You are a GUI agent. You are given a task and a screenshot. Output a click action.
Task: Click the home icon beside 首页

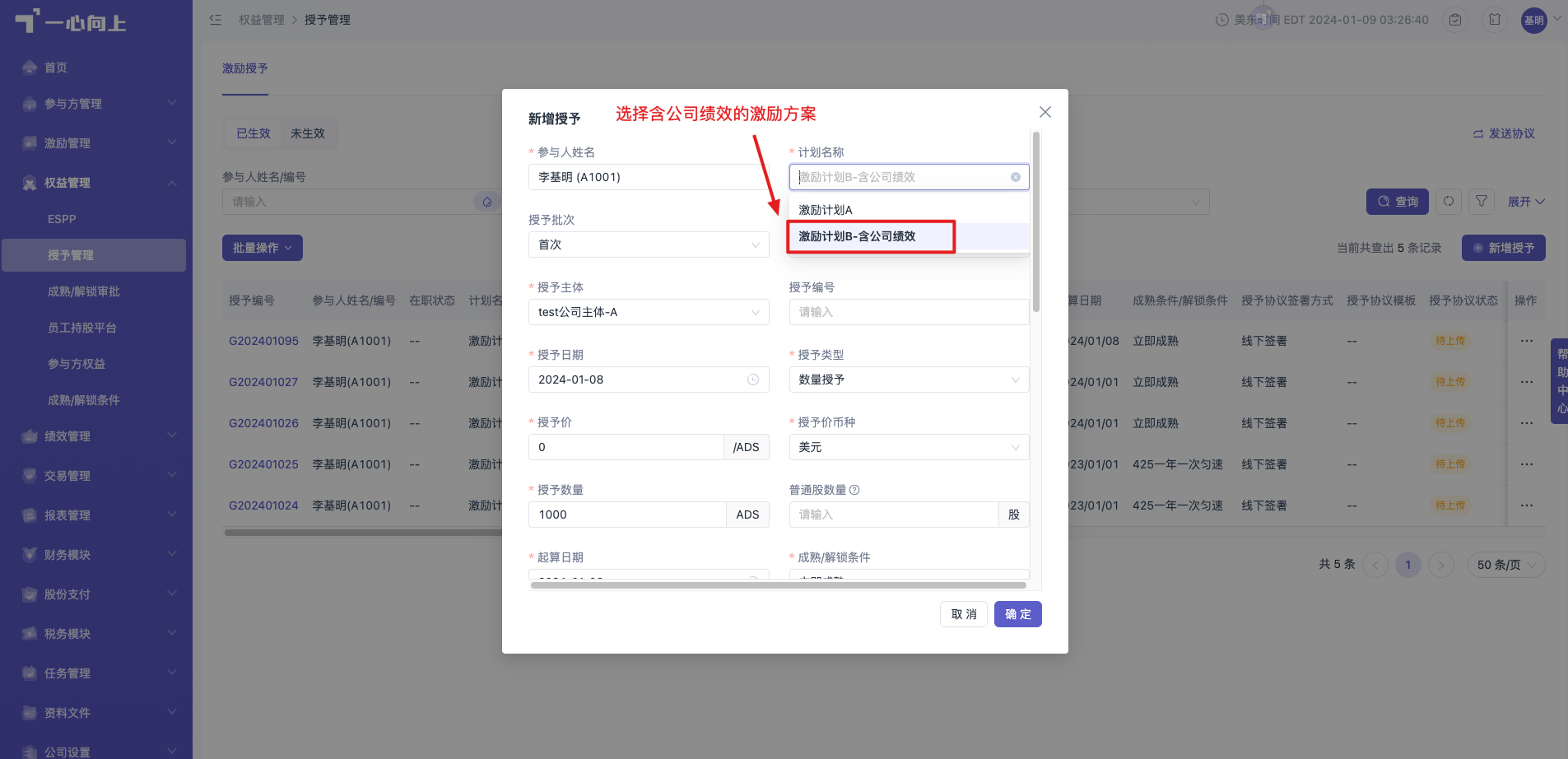coord(30,68)
